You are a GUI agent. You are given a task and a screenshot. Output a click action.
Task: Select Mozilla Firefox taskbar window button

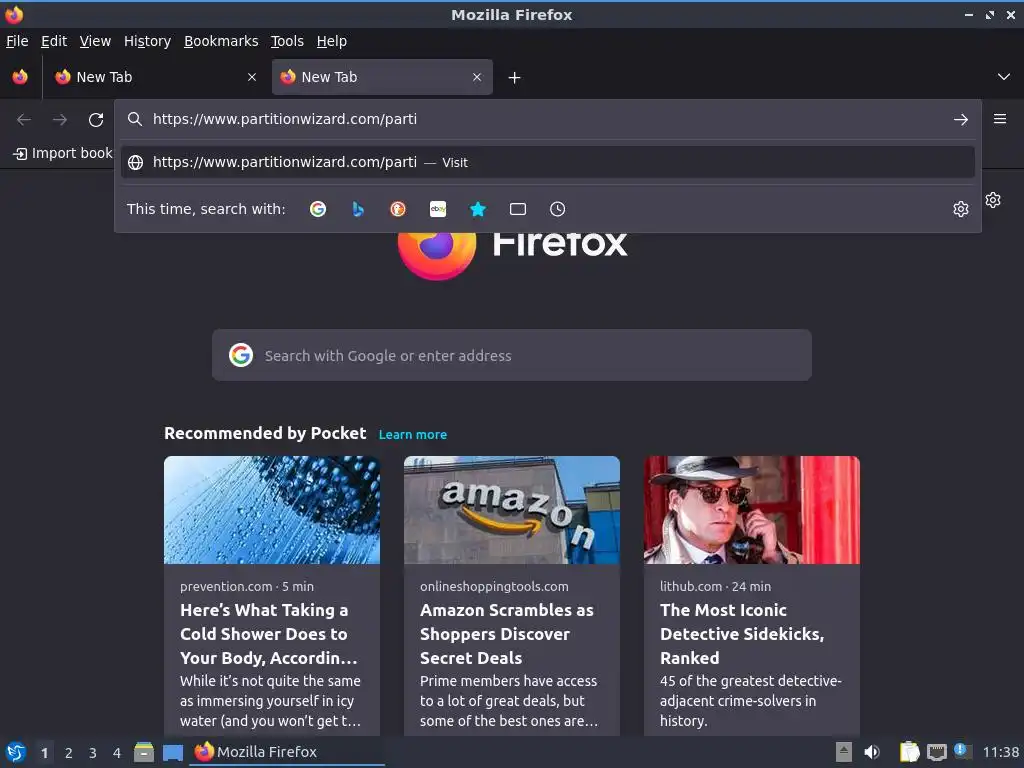coord(287,752)
